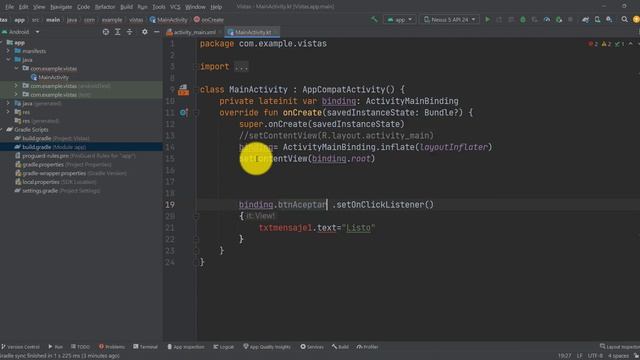This screenshot has height=360, width=640.
Task: Expand the java (generated) folder
Action: pyautogui.click(x=8, y=103)
